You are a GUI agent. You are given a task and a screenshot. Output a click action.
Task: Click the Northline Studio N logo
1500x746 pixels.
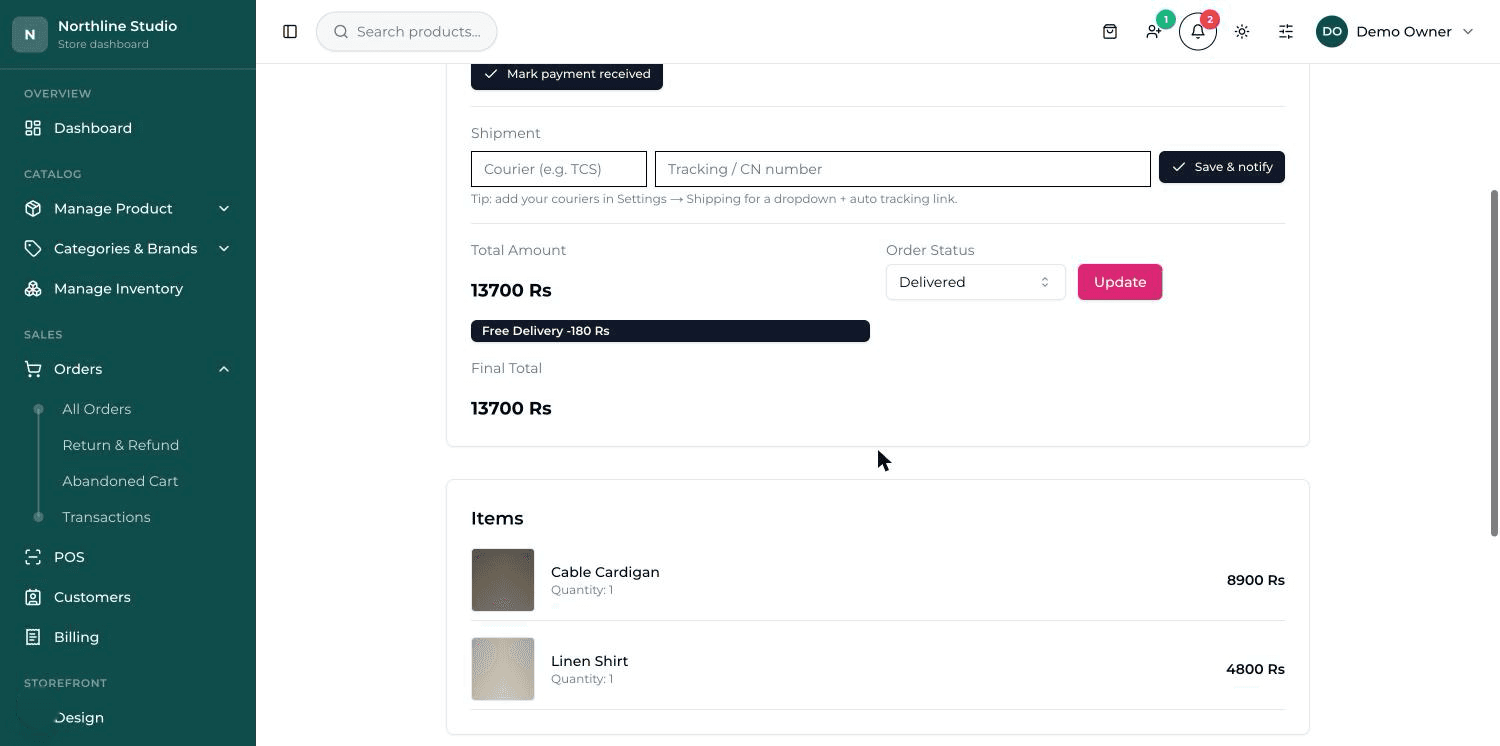pos(30,34)
